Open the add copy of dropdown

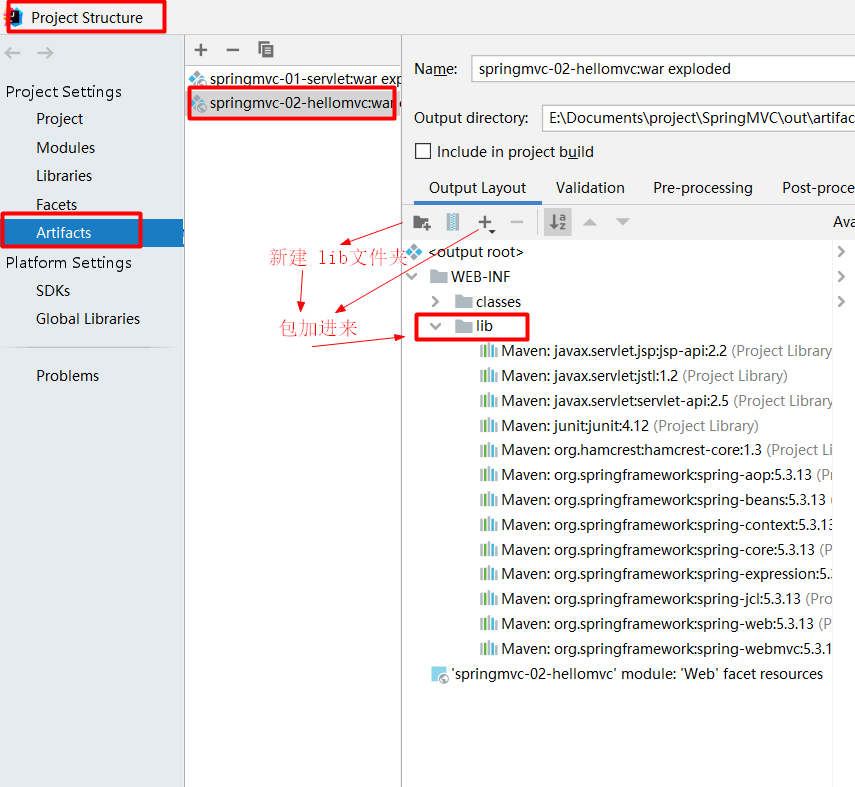pyautogui.click(x=486, y=223)
